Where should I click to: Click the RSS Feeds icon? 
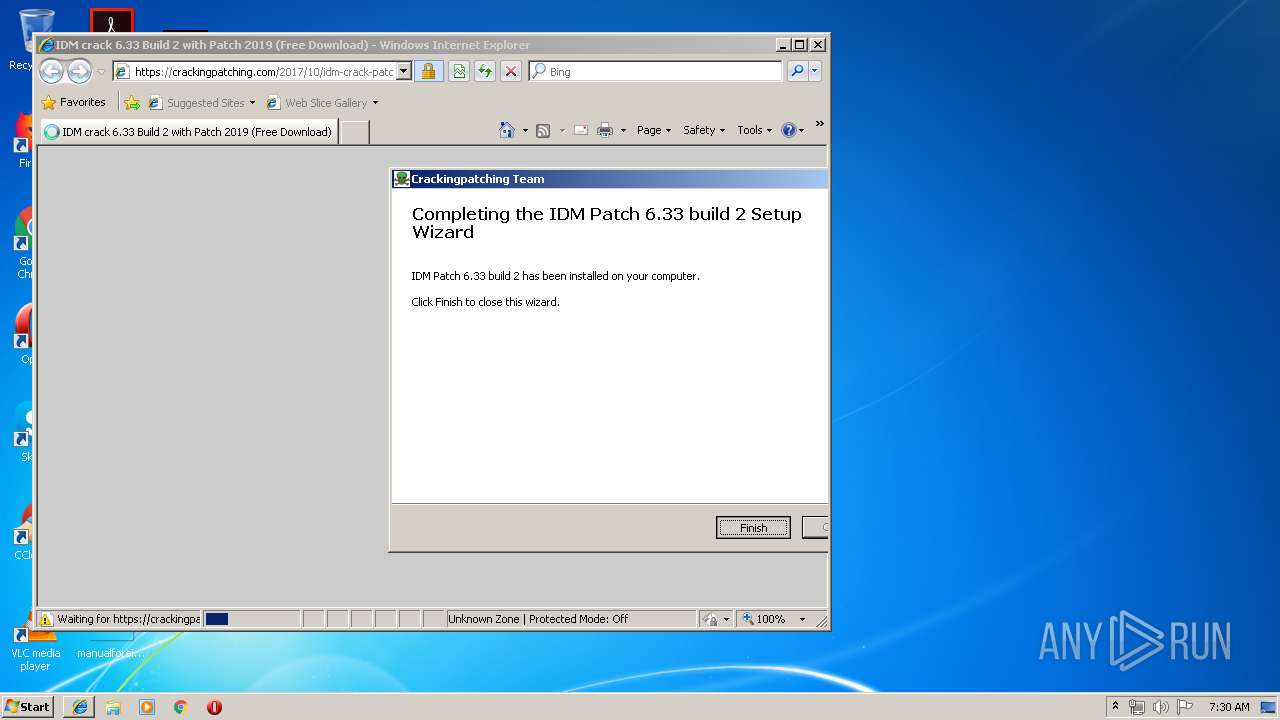click(x=543, y=130)
